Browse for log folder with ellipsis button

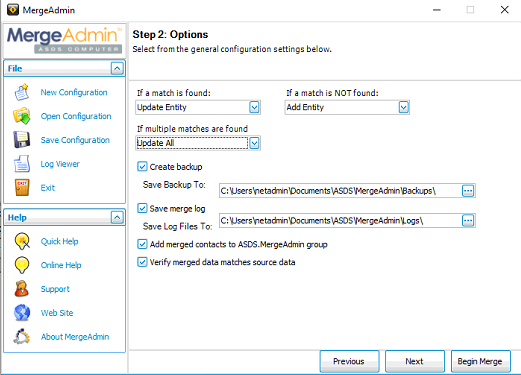468,220
